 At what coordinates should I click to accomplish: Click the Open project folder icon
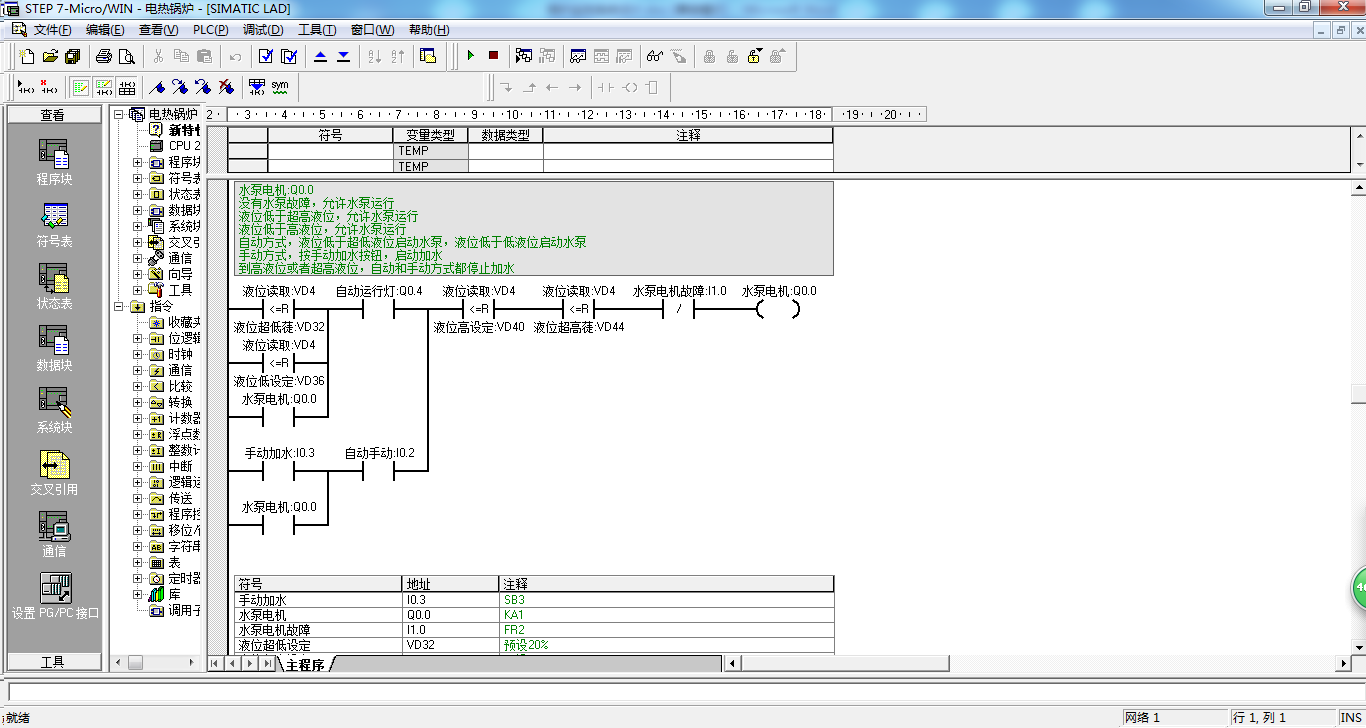(49, 56)
